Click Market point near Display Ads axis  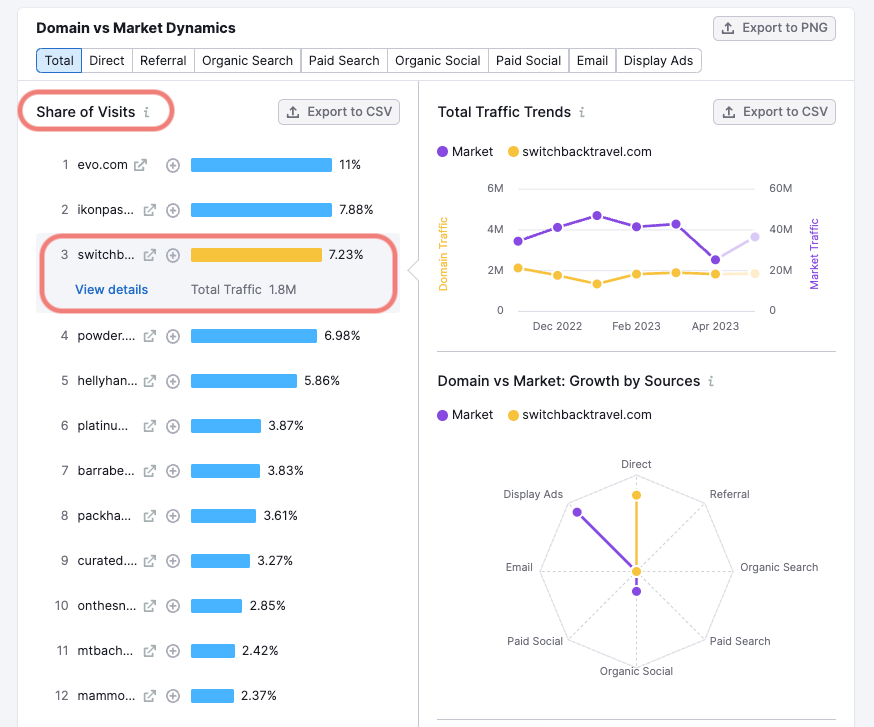(577, 512)
